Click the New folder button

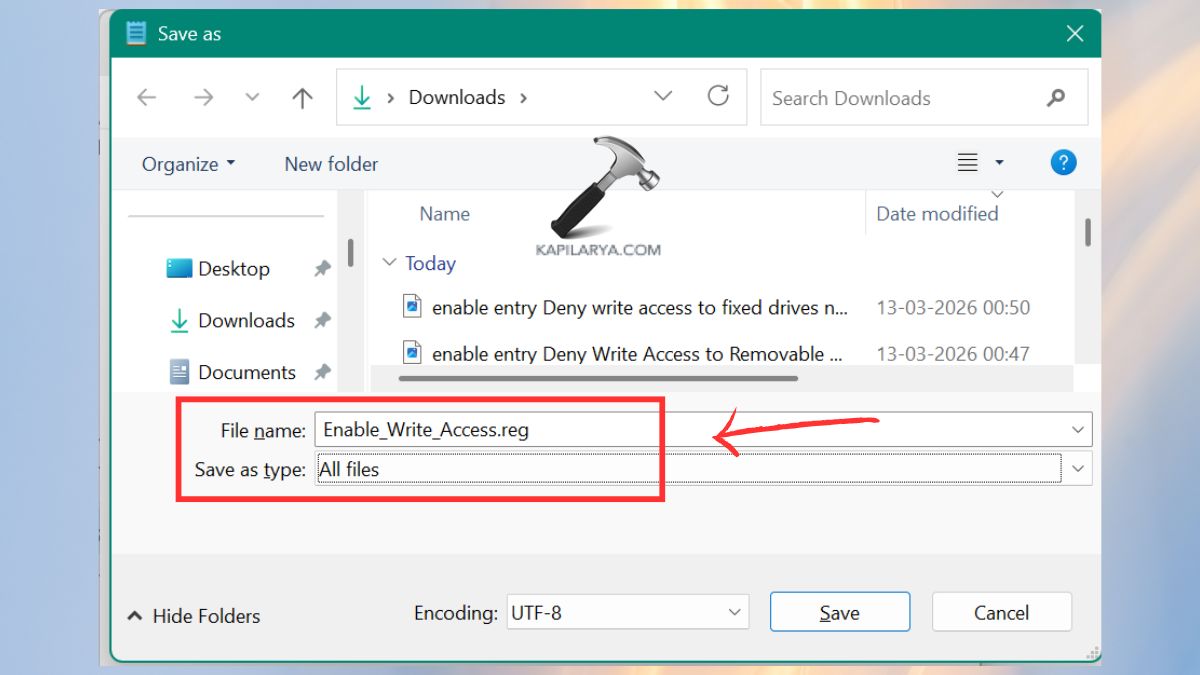coord(331,163)
